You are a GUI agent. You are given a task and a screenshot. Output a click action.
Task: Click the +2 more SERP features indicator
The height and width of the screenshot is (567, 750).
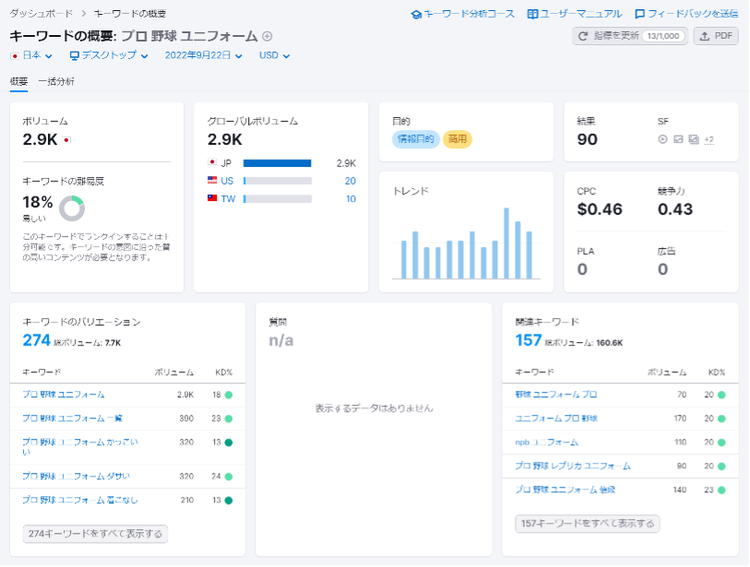pos(709,140)
